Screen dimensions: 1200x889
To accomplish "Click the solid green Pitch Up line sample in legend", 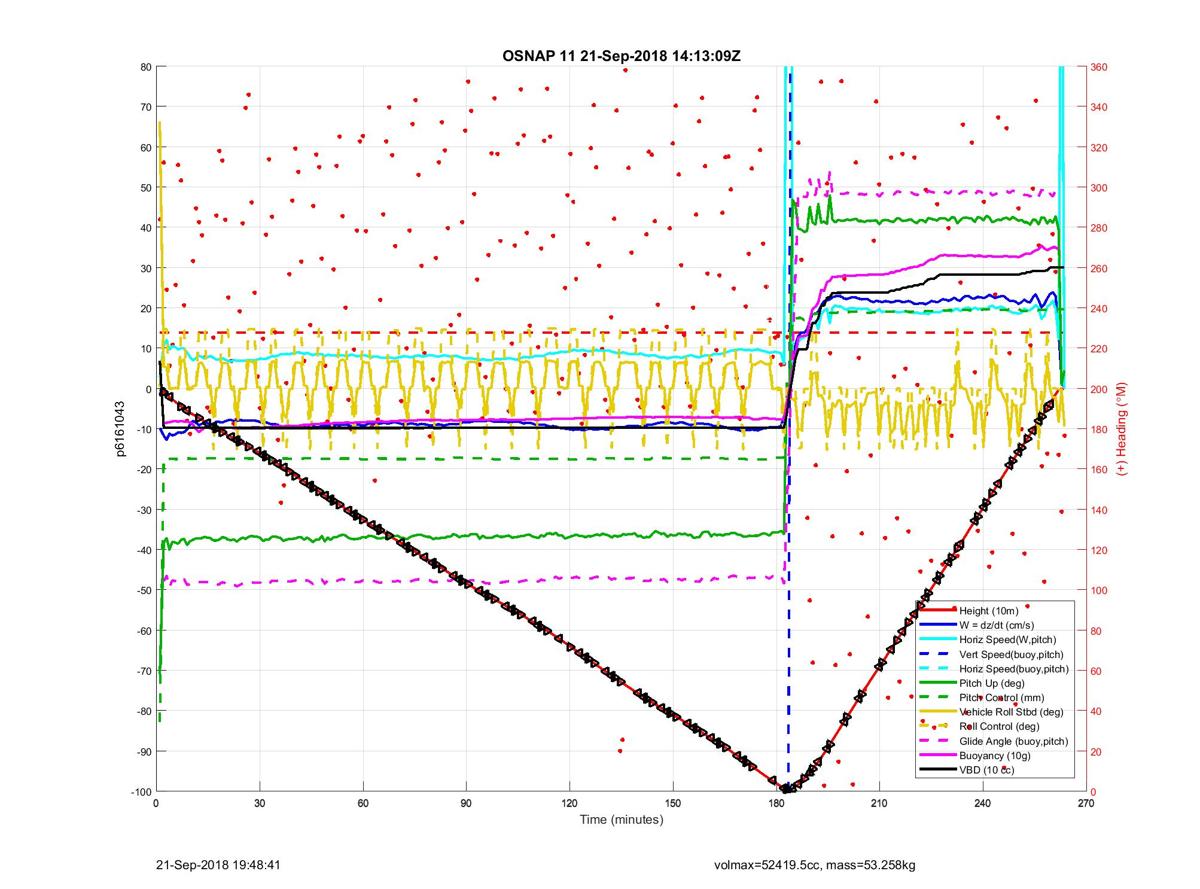I will click(937, 683).
